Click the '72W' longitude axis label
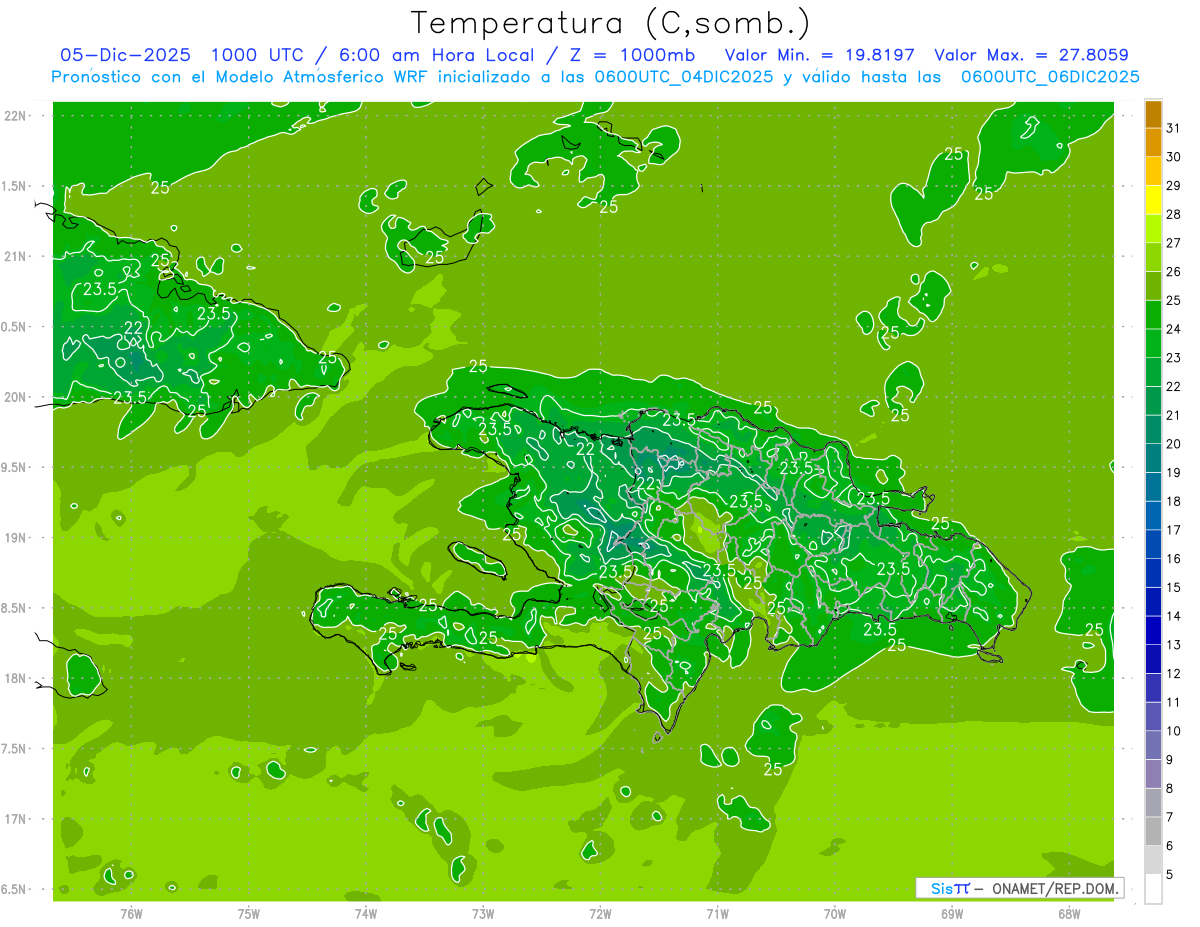Screen dimensions: 1200x927 (600, 914)
